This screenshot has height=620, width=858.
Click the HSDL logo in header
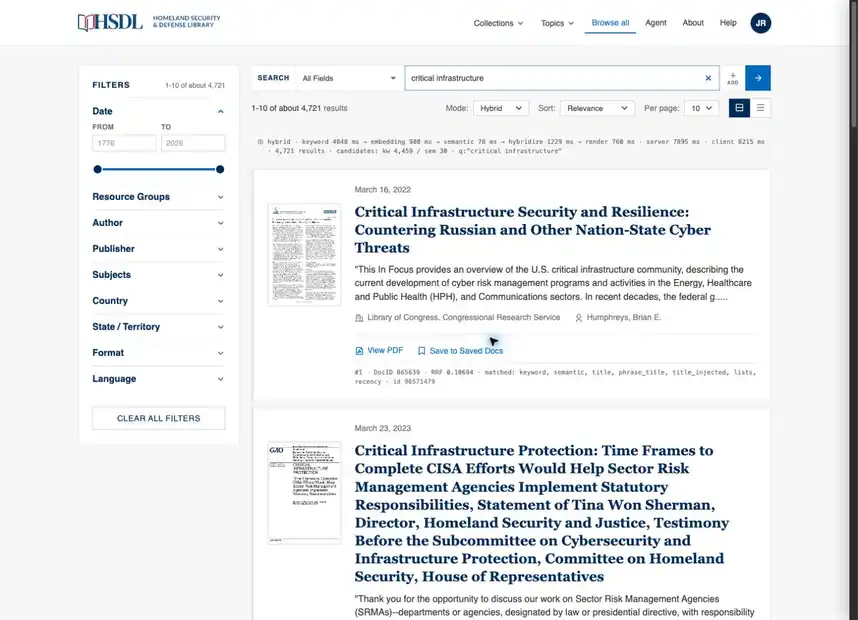tap(149, 22)
